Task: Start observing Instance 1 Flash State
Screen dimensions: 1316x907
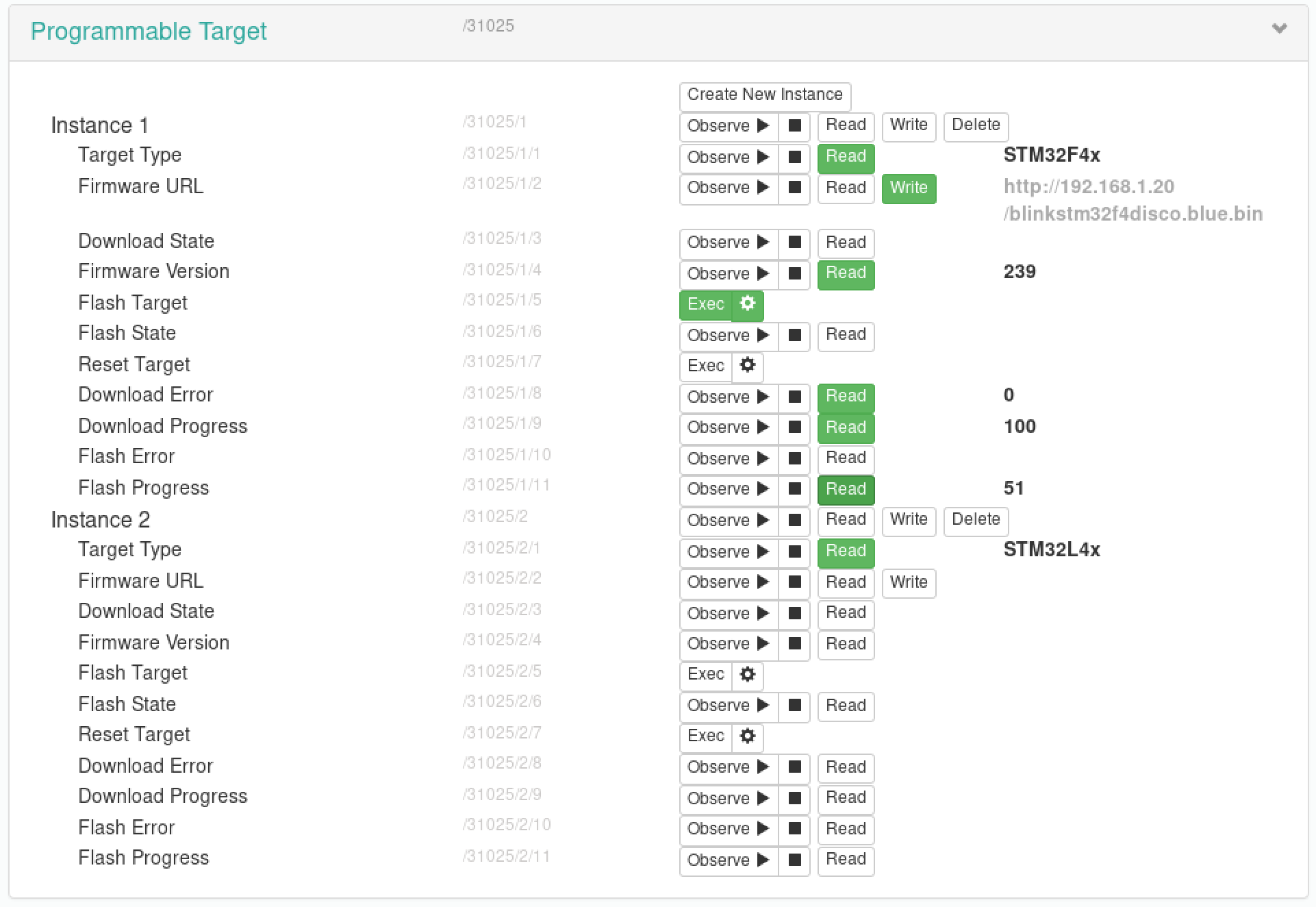Action: coord(728,336)
